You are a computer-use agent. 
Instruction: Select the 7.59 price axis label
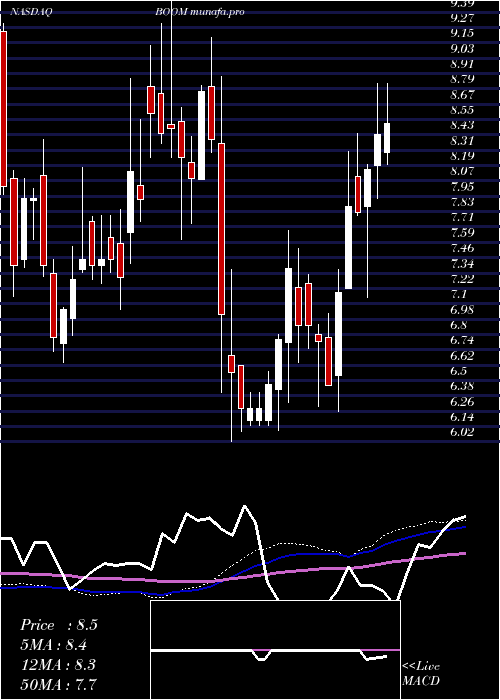462,233
